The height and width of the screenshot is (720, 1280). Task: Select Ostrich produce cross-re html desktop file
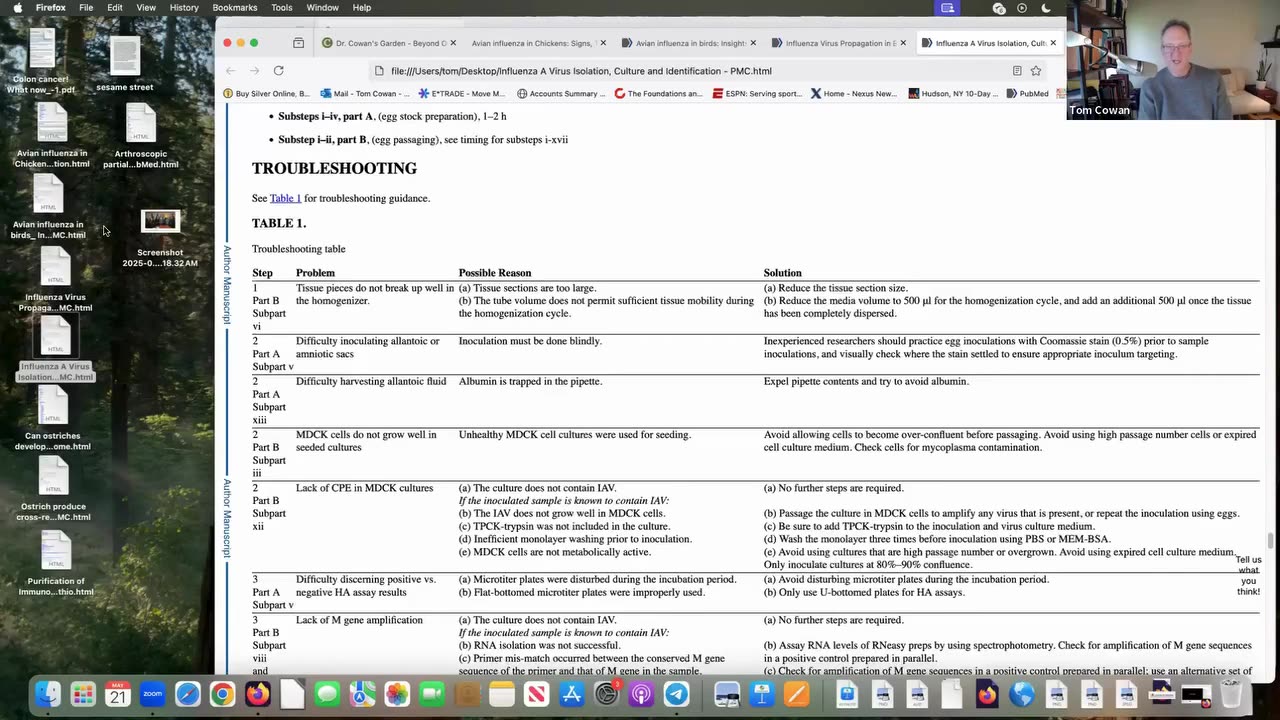click(x=53, y=490)
